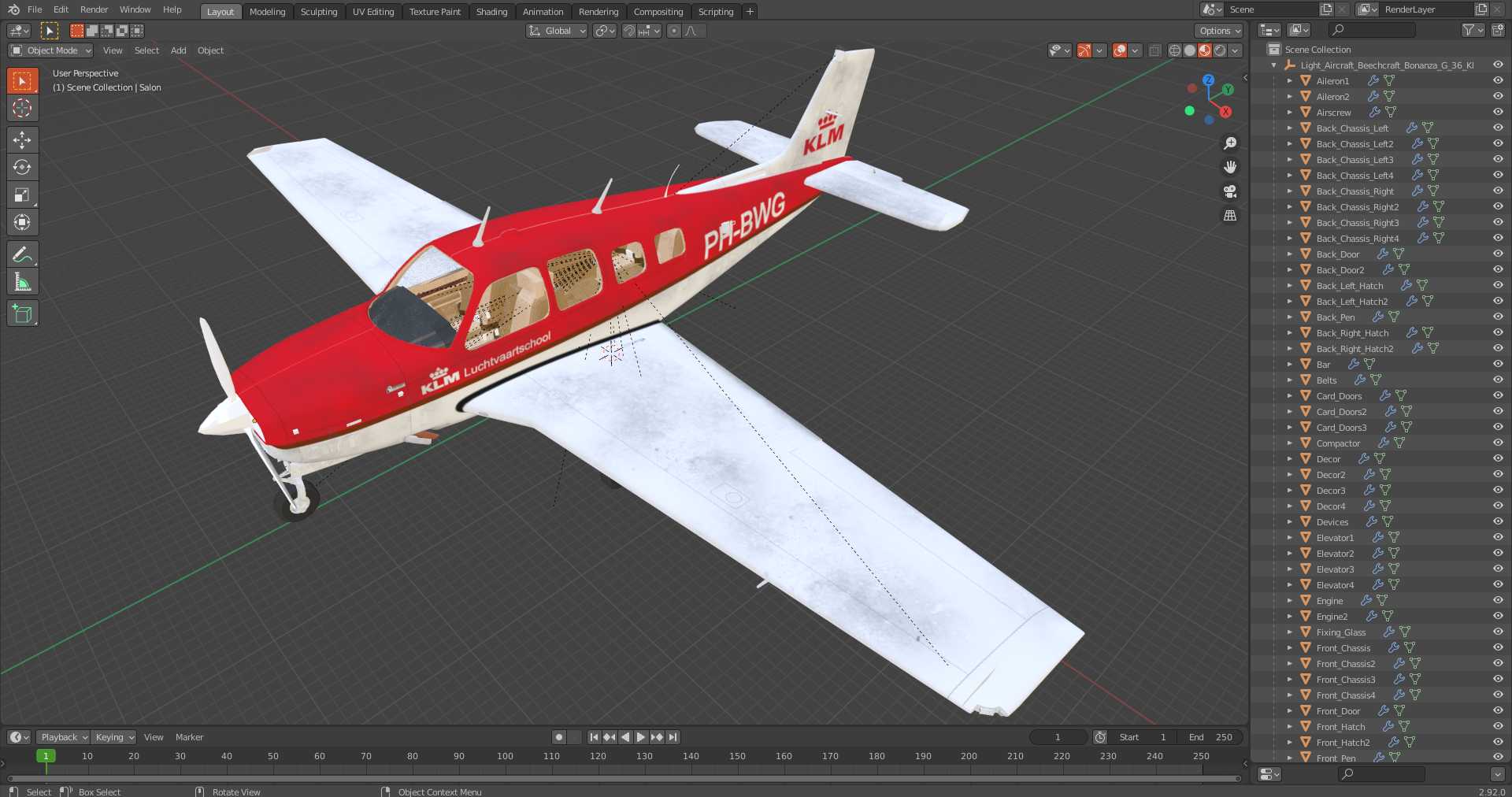Screen dimensions: 1512x797
Task: Click the pan view hand icon
Action: coord(1230,167)
